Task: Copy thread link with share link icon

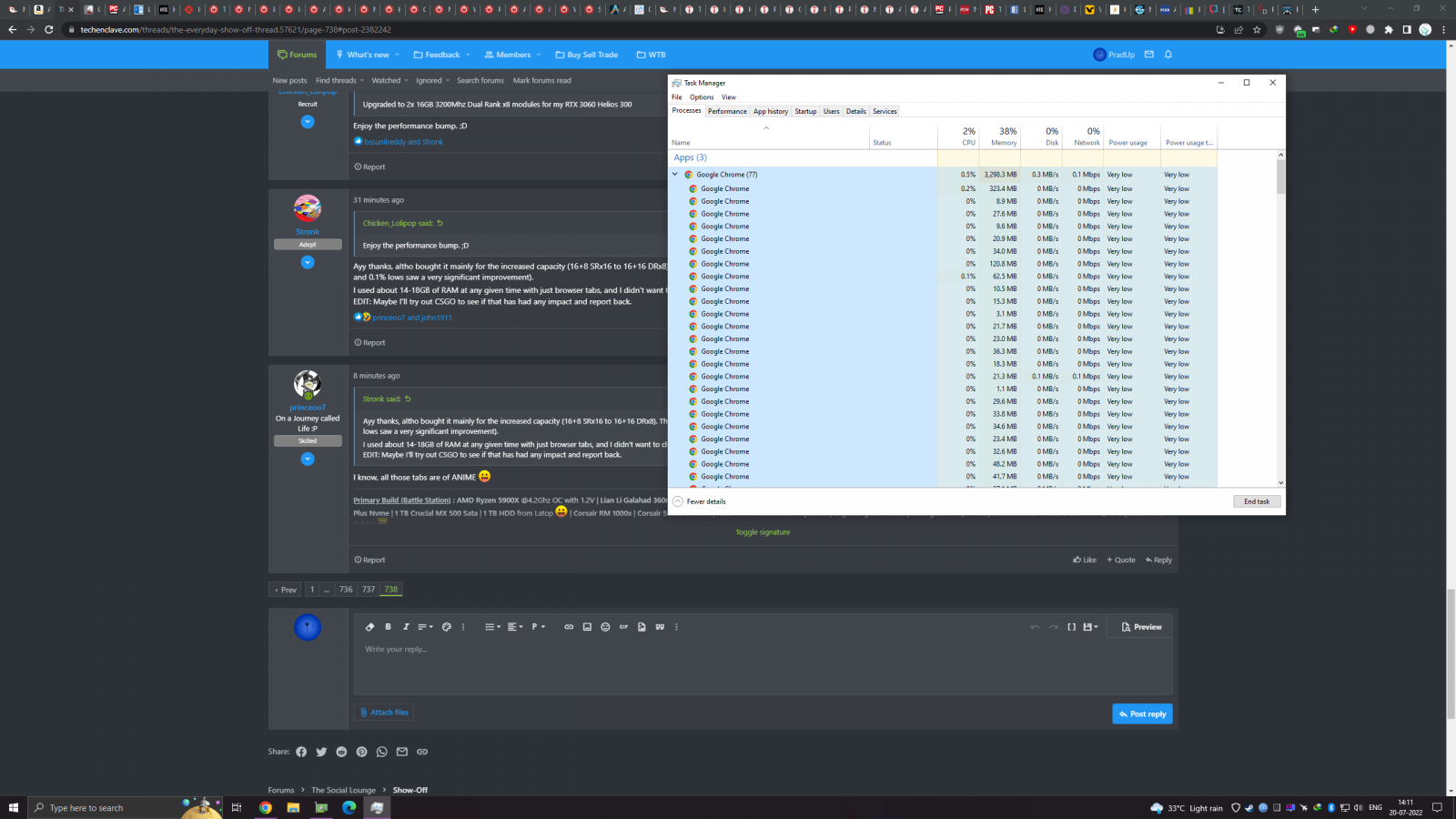Action: pos(422,752)
